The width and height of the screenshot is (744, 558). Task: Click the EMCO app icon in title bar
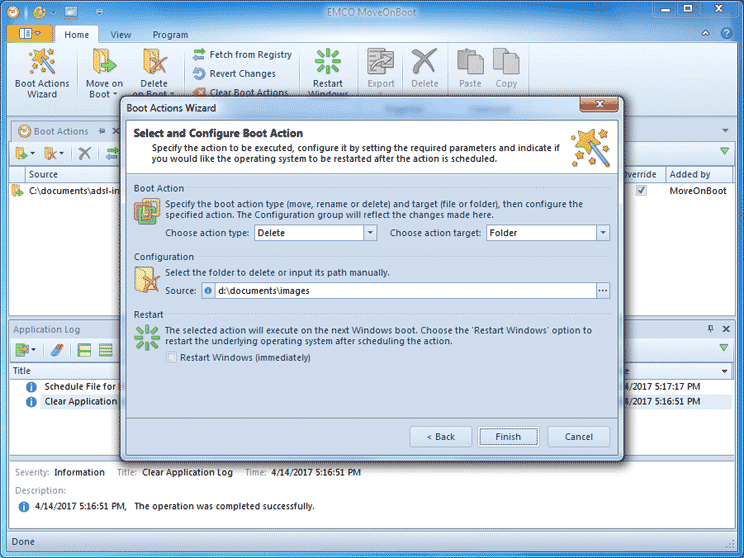coord(13,12)
